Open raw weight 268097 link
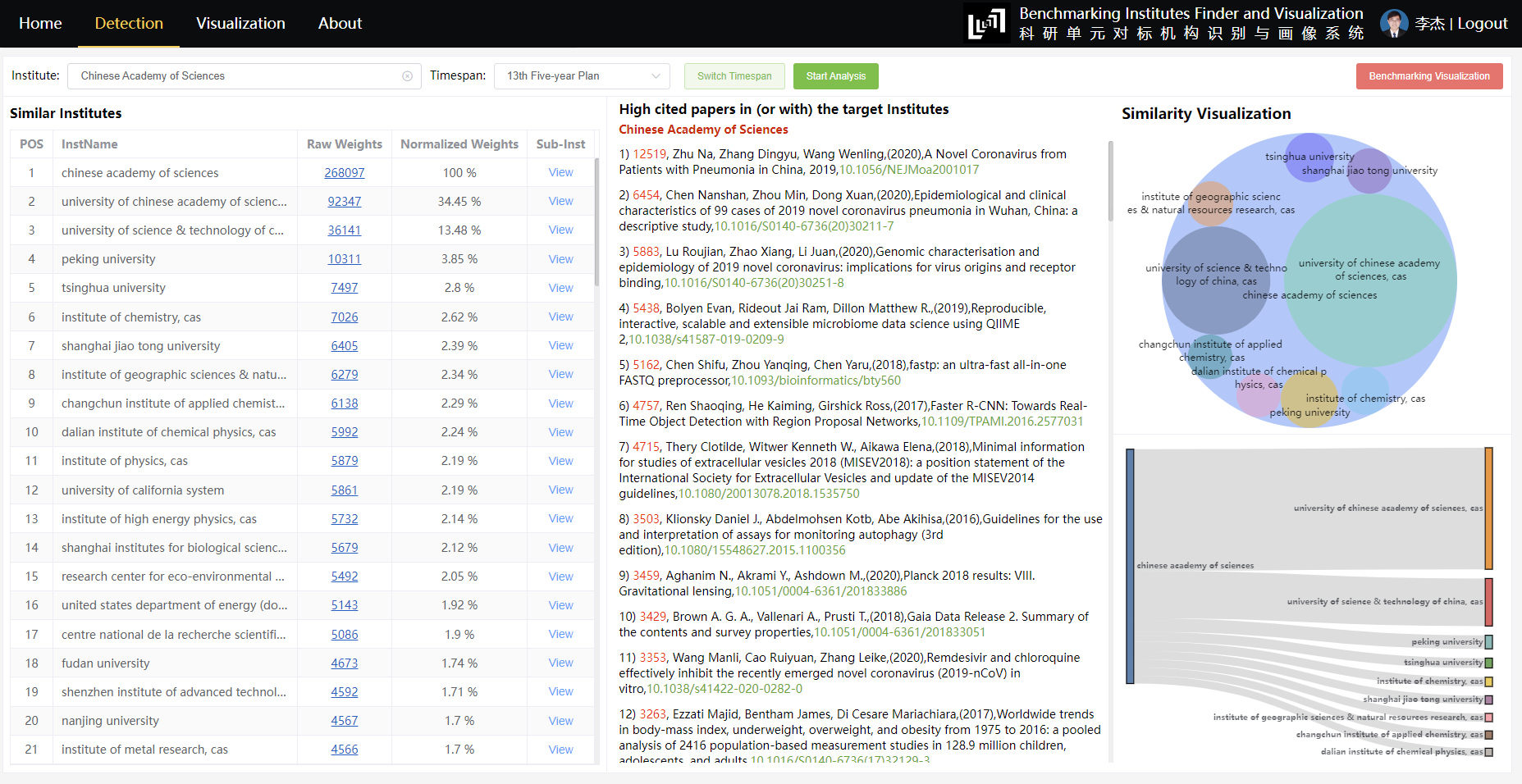Viewport: 1522px width, 784px height. pos(345,173)
